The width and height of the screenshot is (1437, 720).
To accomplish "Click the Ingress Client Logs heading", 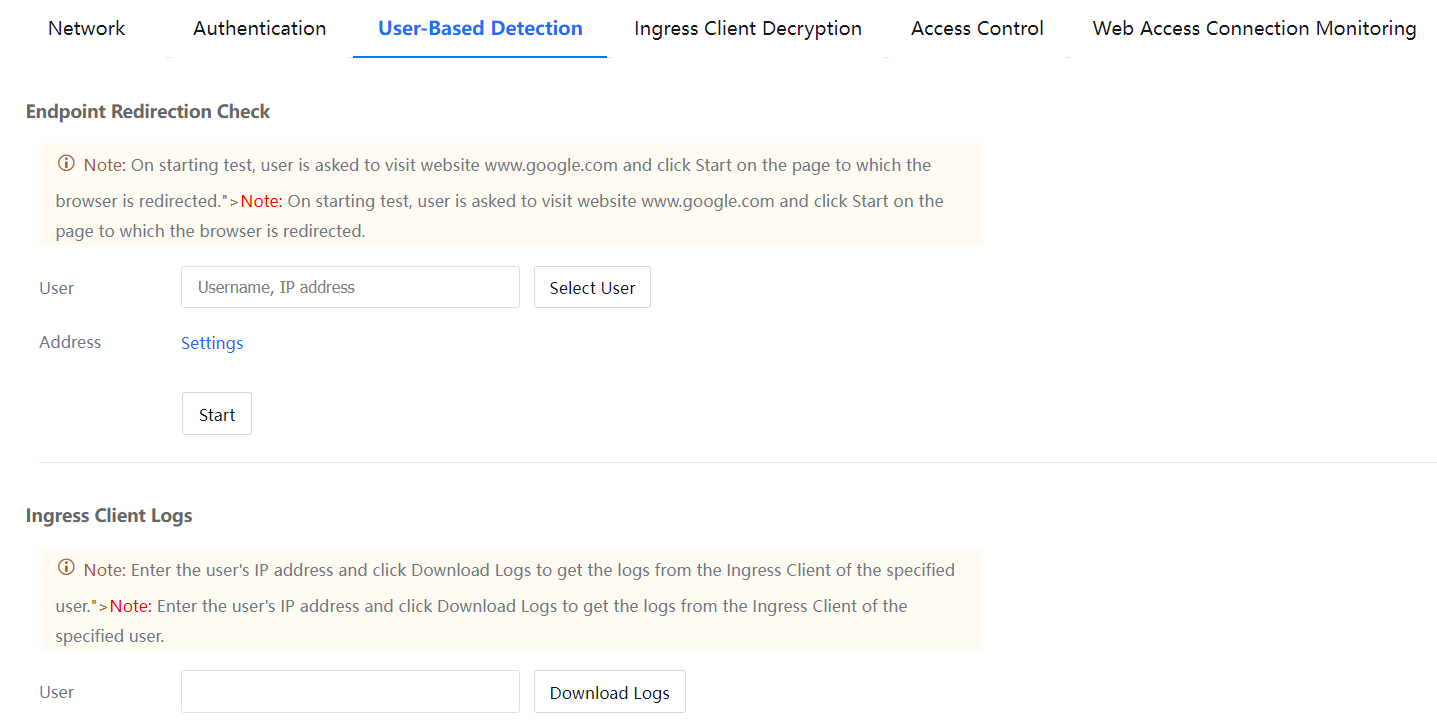I will [109, 516].
